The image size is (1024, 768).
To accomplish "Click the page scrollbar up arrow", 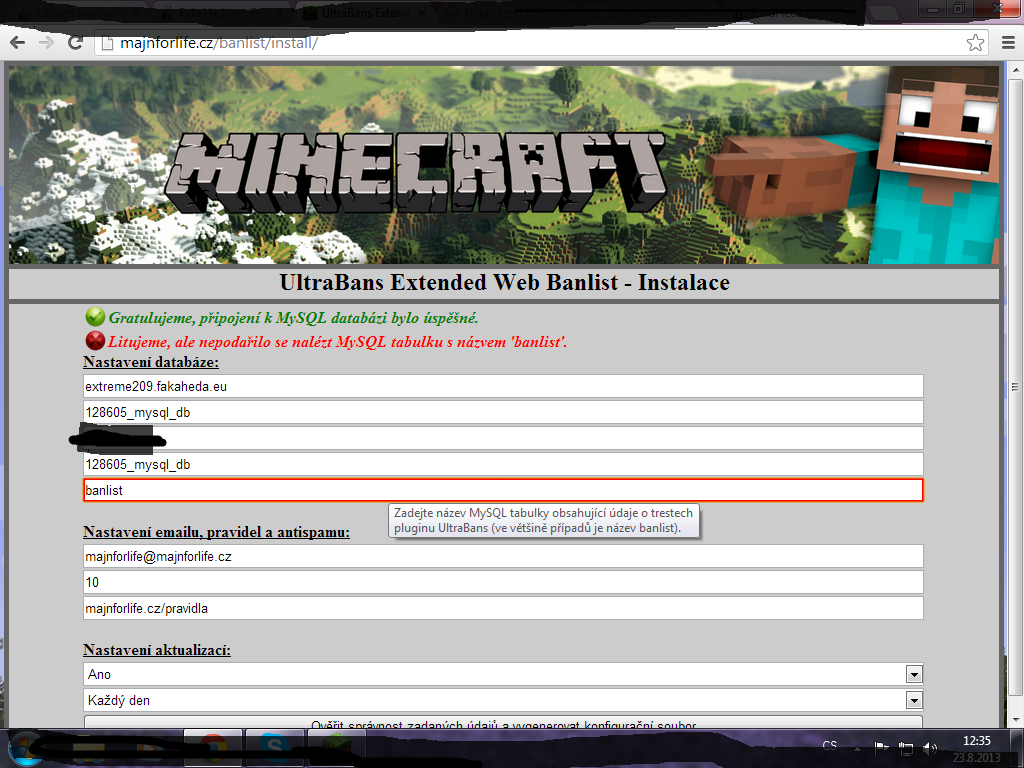I will (x=1016, y=69).
